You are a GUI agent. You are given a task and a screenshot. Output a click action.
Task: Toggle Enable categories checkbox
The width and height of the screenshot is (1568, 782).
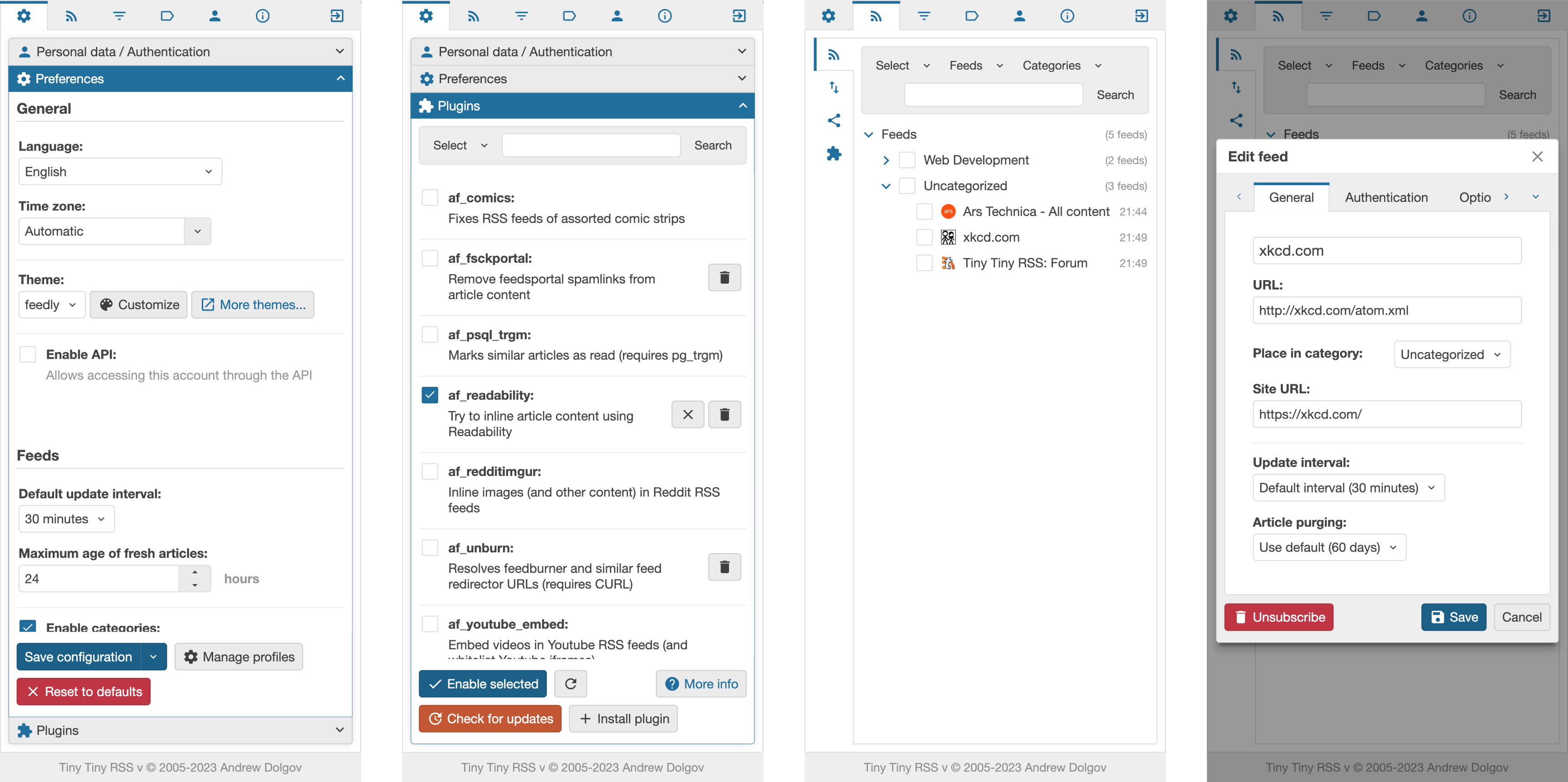28,627
